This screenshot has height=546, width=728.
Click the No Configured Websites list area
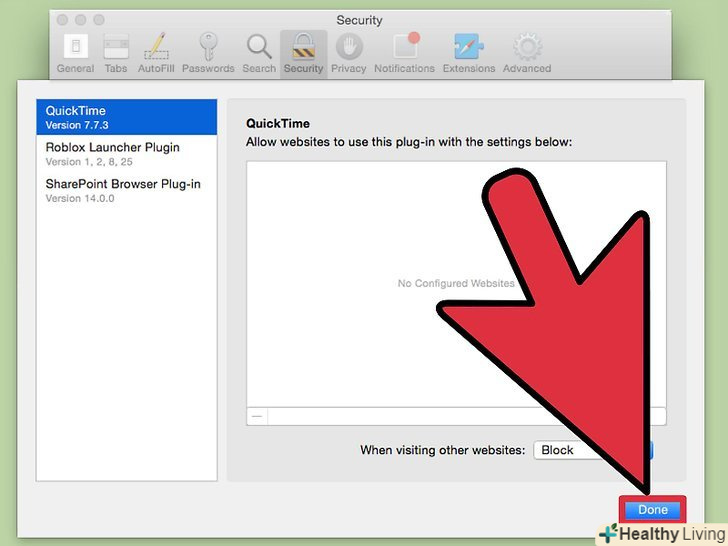[456, 284]
